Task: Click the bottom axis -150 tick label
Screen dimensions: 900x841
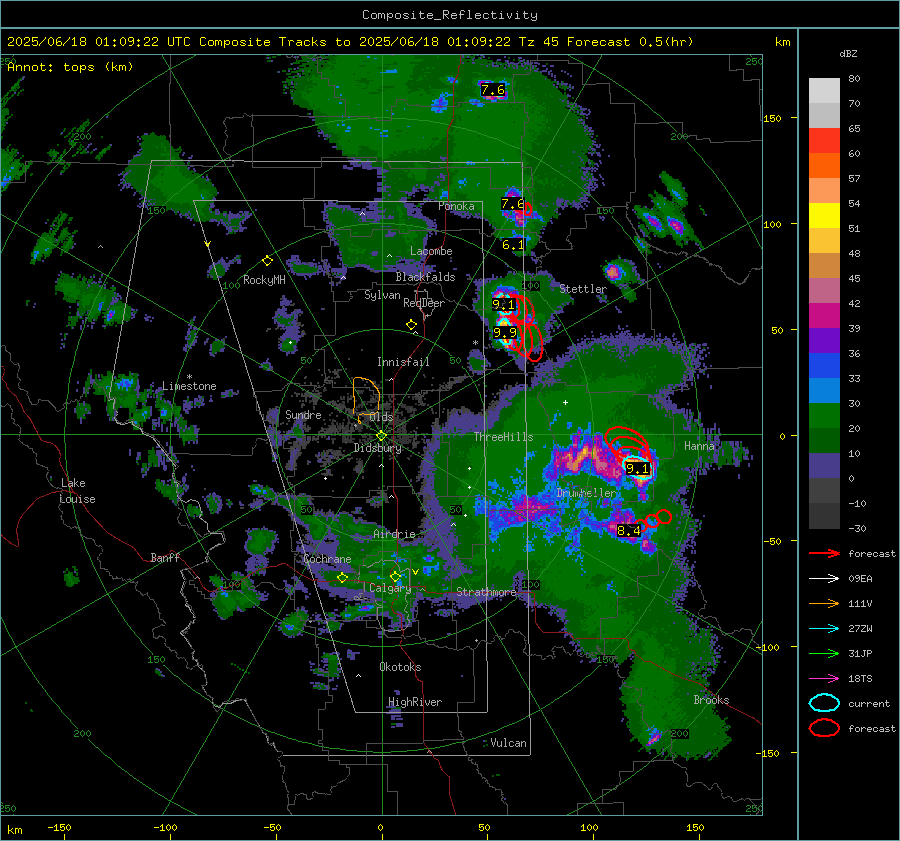Action: tap(59, 828)
